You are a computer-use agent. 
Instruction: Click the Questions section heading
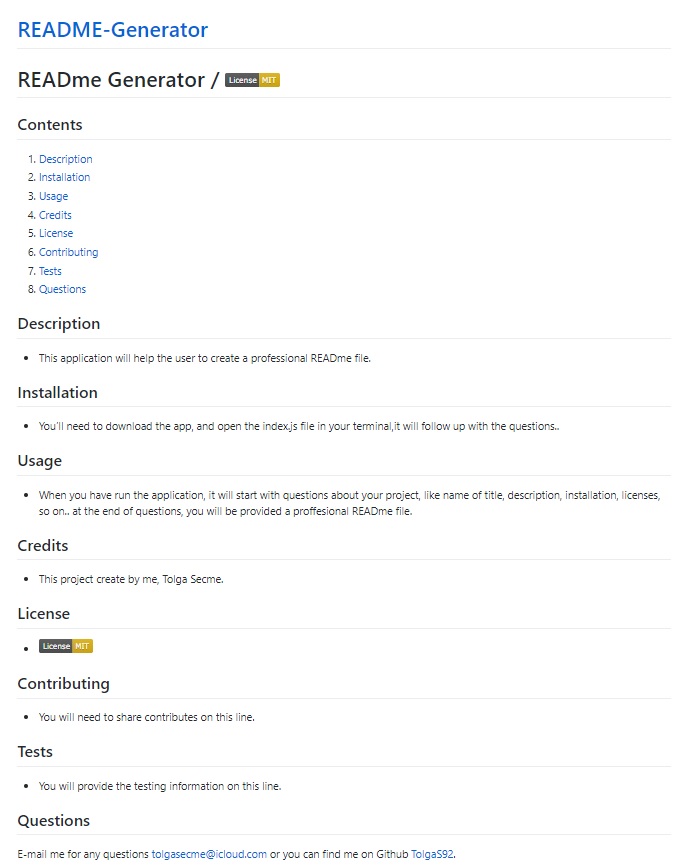point(54,821)
